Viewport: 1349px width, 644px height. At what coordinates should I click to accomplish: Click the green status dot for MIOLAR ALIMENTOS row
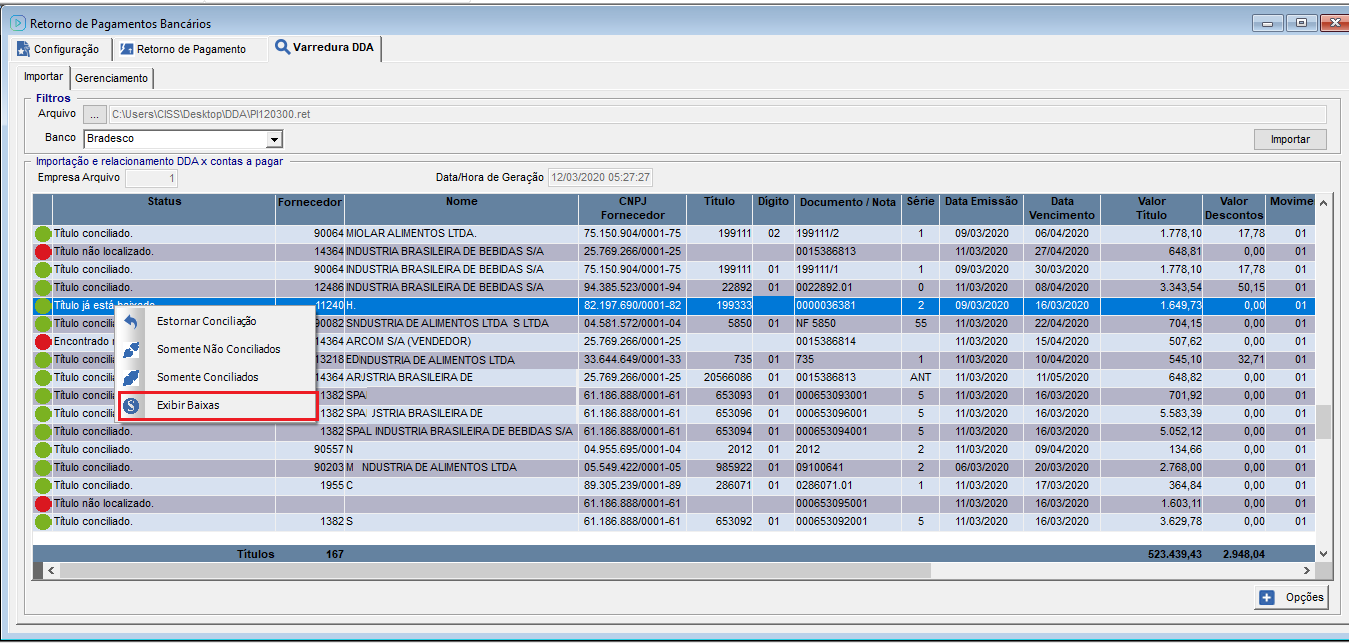[x=43, y=234]
